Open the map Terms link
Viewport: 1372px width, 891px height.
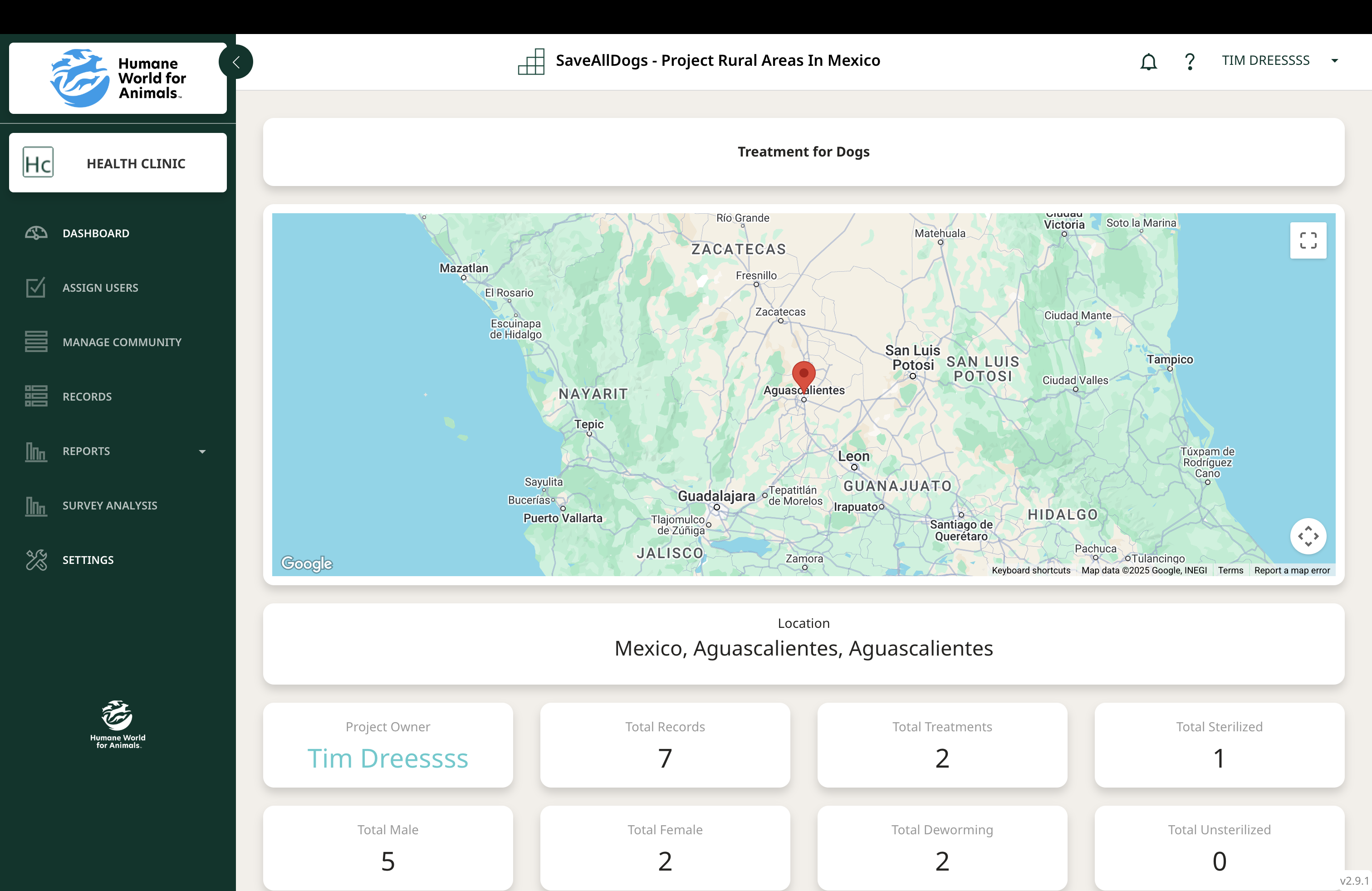[1230, 570]
